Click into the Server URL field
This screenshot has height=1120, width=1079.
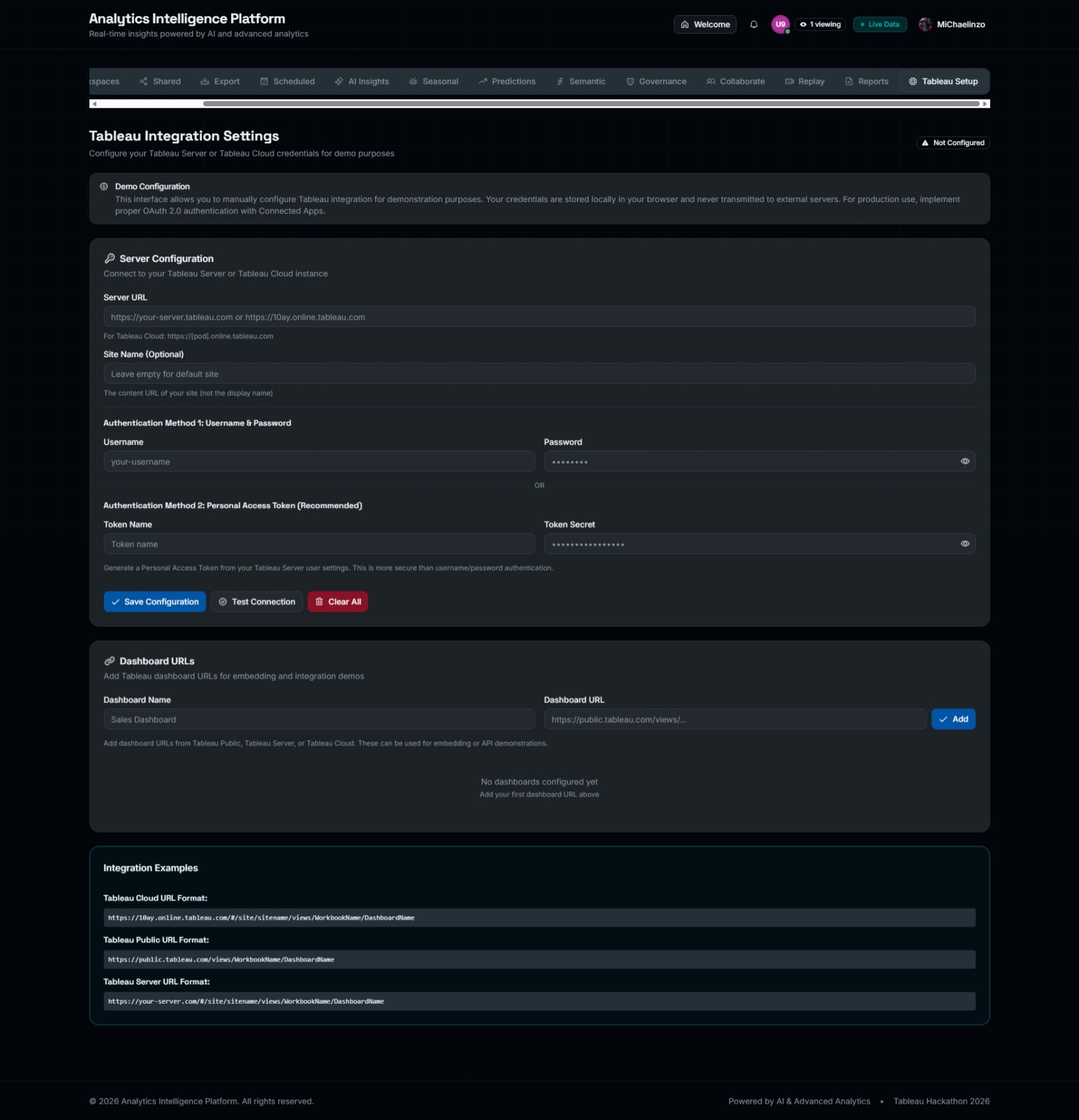539,317
